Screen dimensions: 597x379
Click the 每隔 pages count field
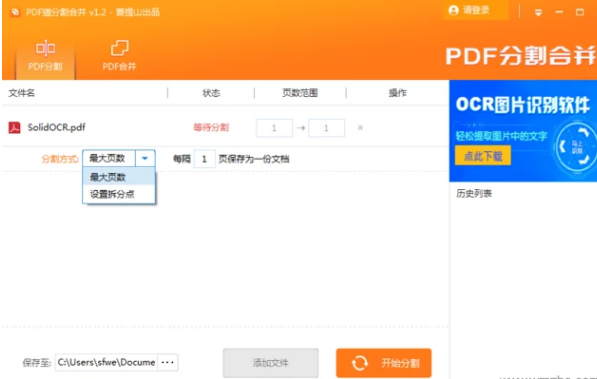pos(204,159)
